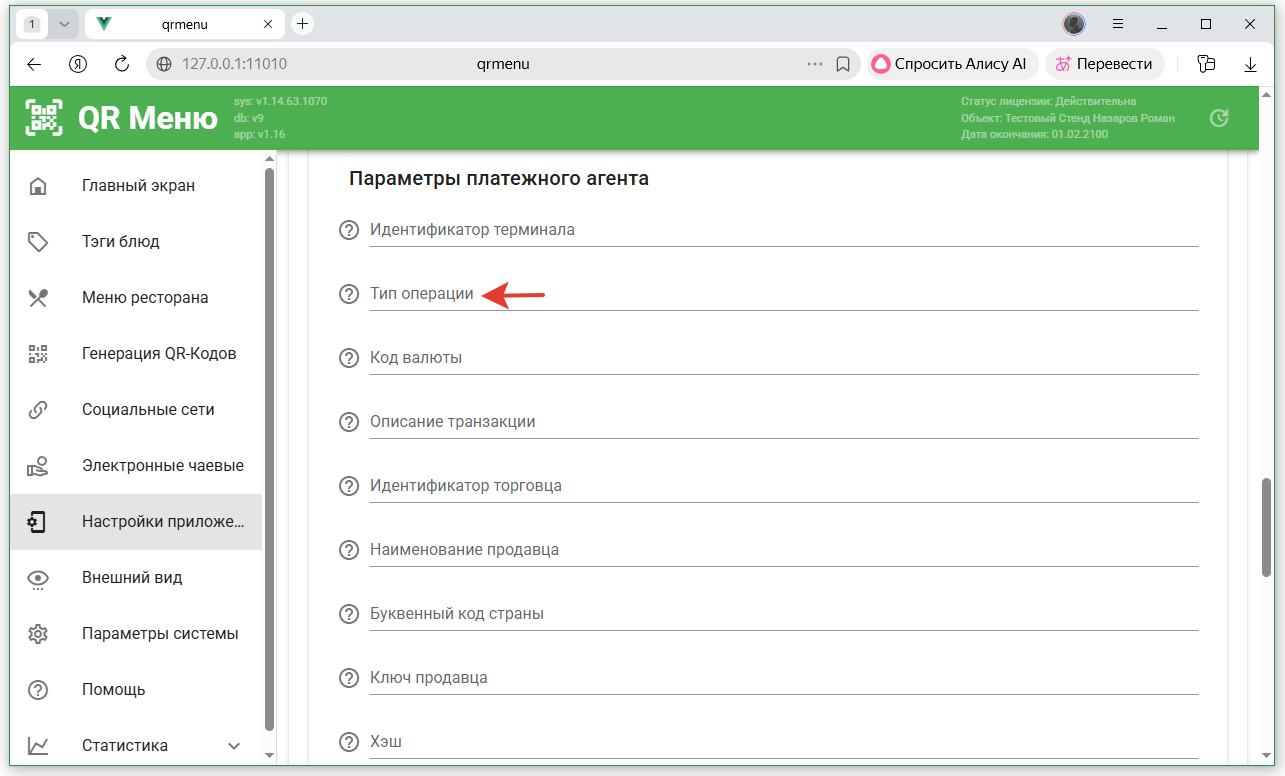Click help icon next to Идентификатор терминала
This screenshot has width=1285, height=776.
tap(348, 230)
